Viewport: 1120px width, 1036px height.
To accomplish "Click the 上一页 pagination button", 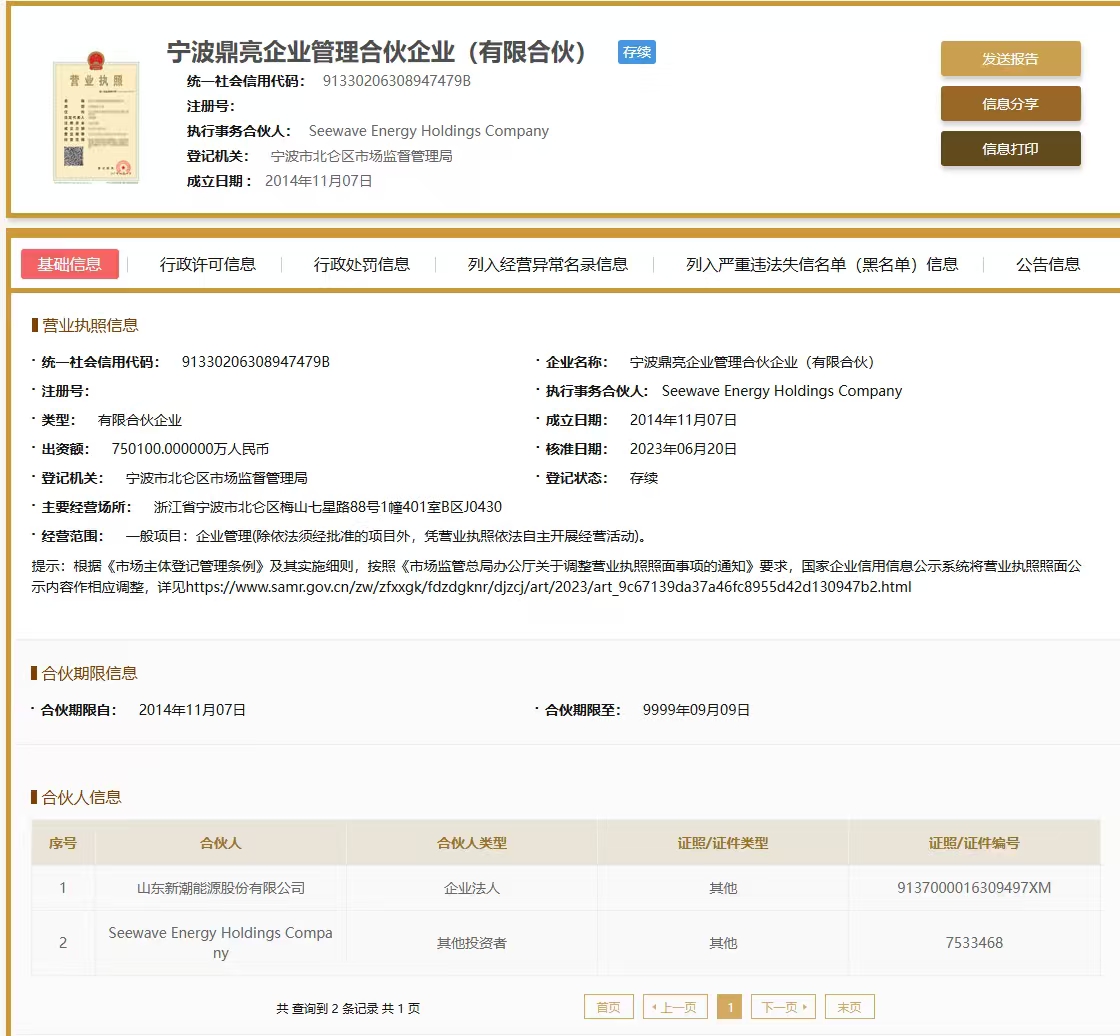I will (675, 1007).
